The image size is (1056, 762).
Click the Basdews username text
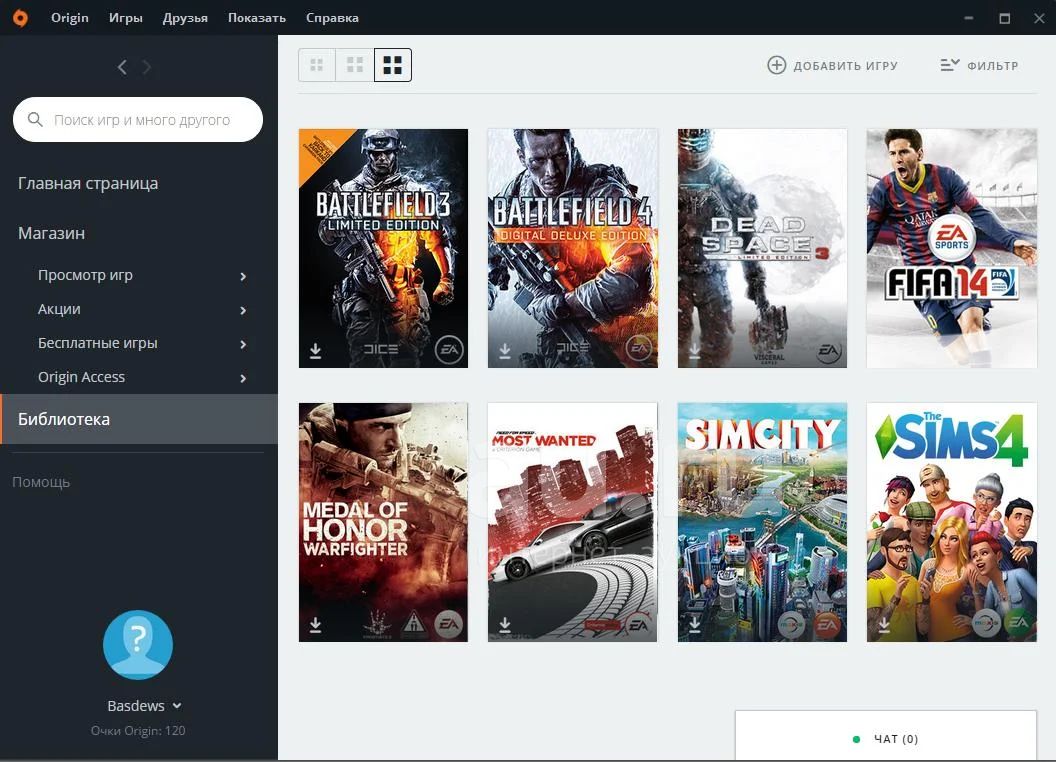[136, 706]
